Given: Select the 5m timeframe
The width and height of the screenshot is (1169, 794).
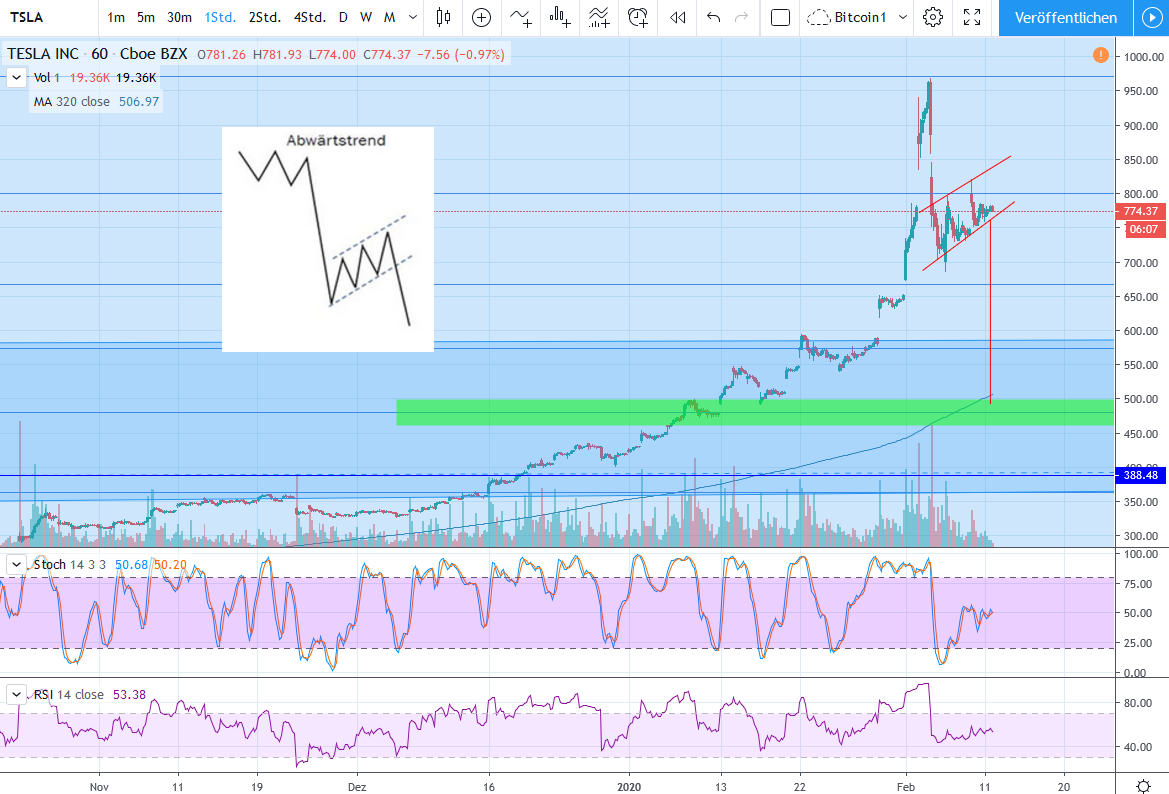Looking at the screenshot, I should tap(145, 17).
